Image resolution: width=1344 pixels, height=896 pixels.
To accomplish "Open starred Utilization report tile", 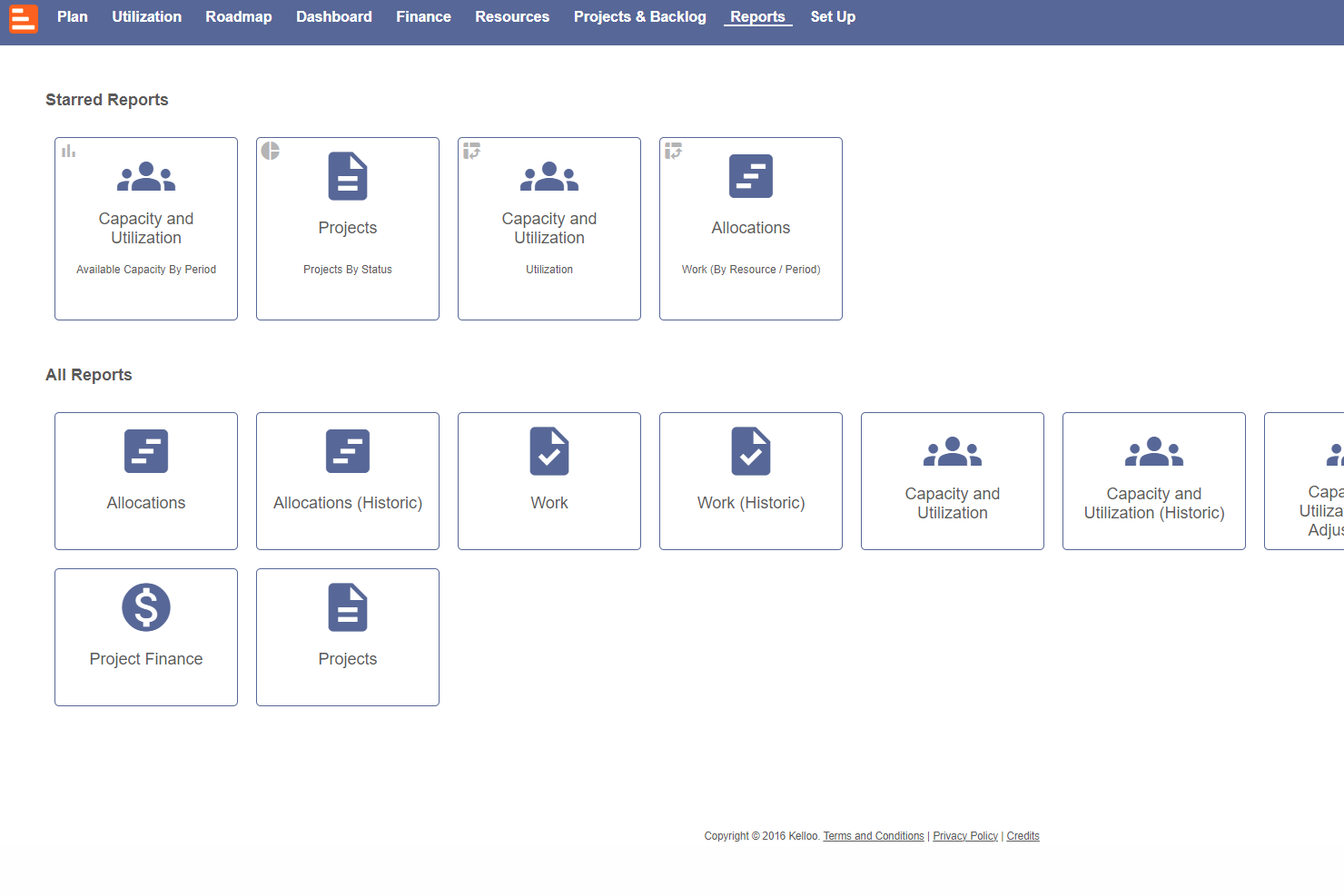I will pyautogui.click(x=549, y=229).
